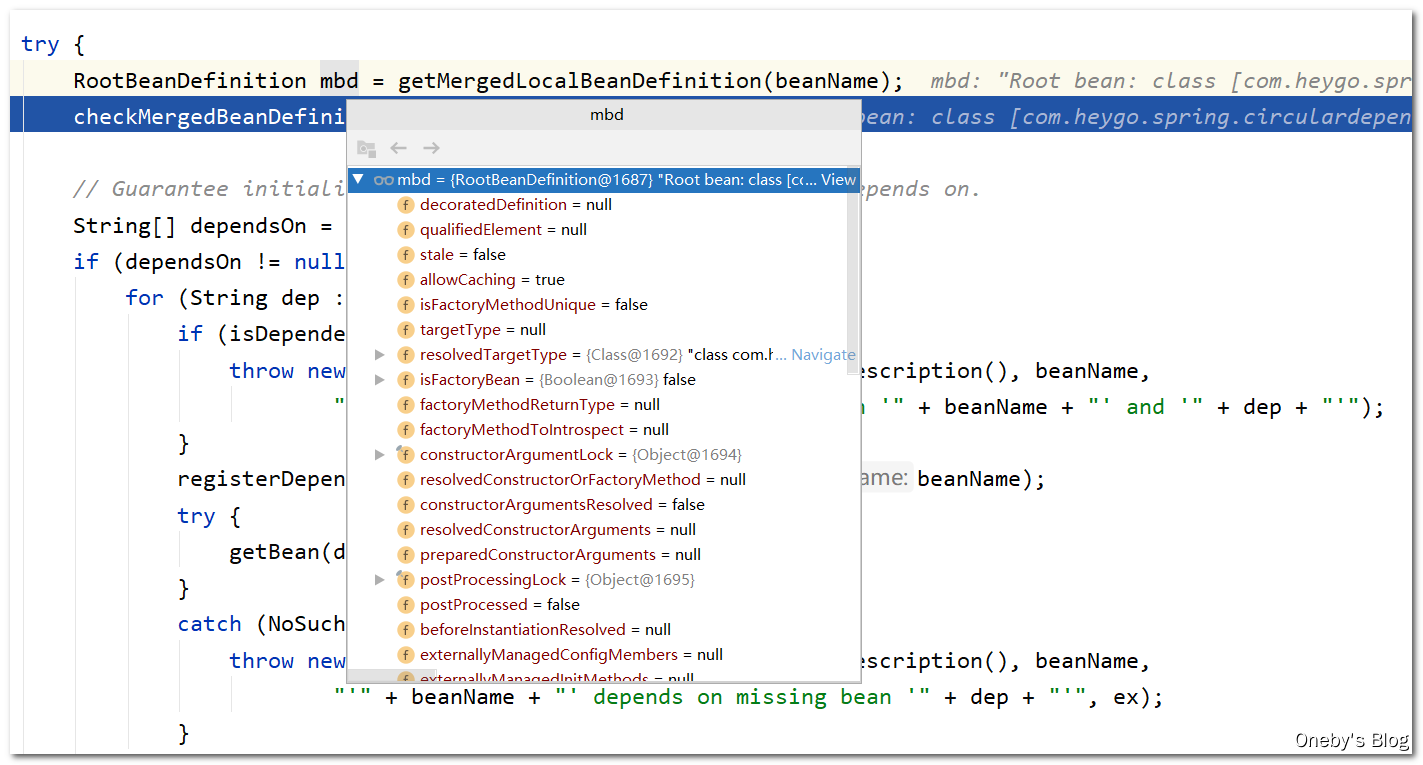Click field icon of externallyManagedConfigMembers
The image size is (1423, 765).
405,655
